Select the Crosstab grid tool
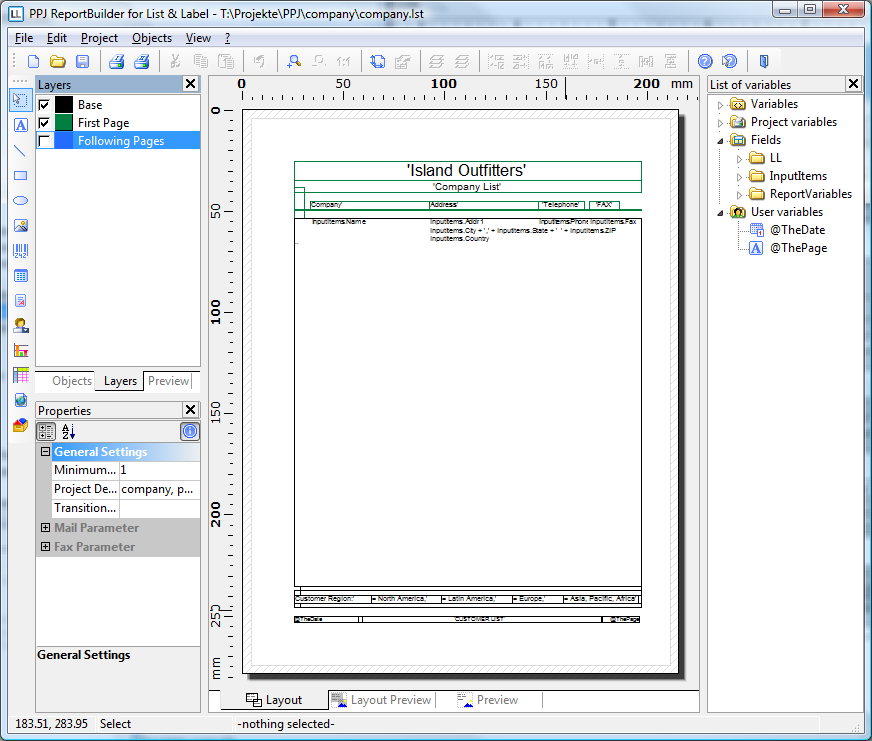This screenshot has width=872, height=741. click(21, 376)
